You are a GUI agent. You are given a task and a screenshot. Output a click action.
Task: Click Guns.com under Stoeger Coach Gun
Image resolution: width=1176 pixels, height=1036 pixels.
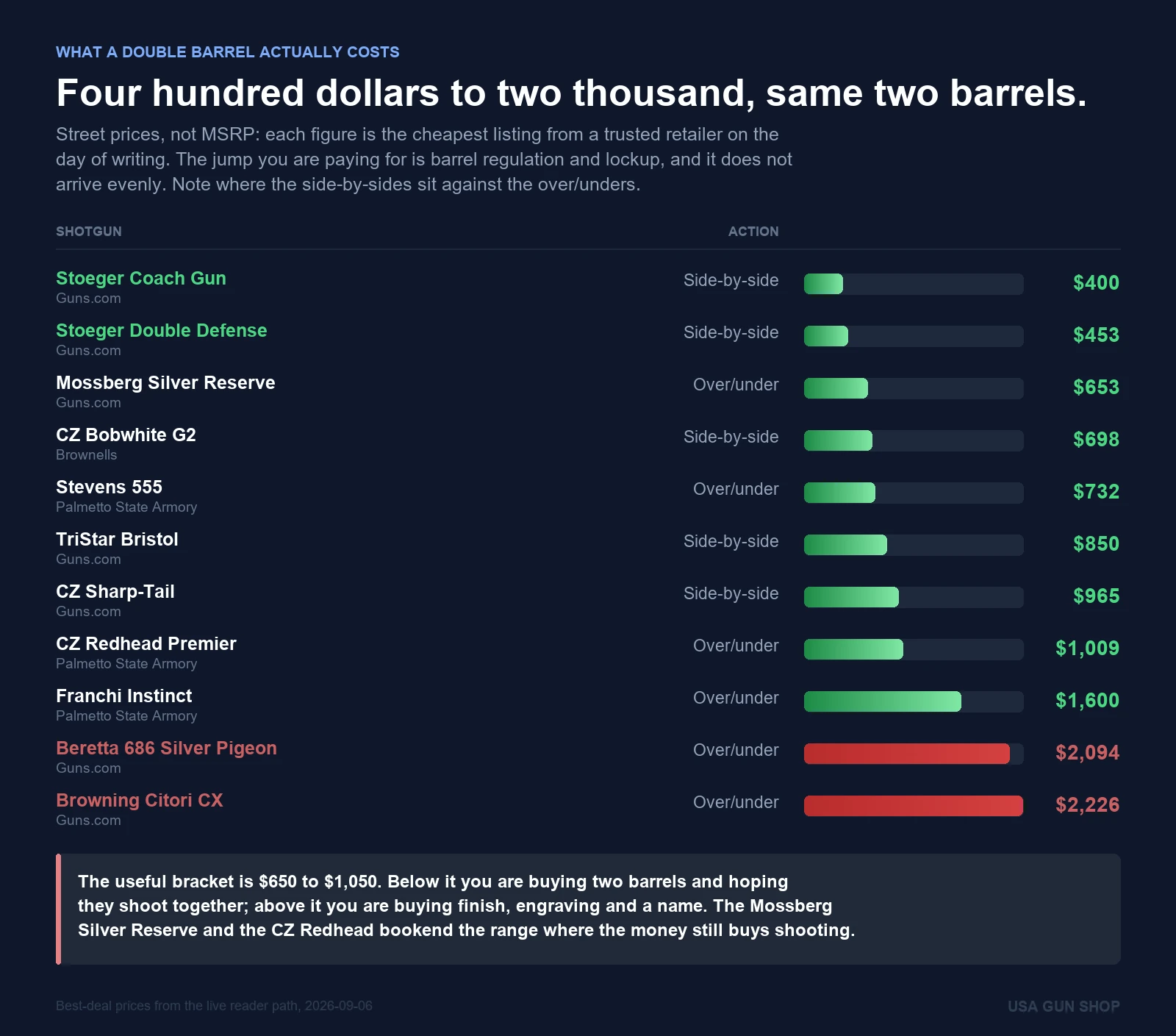point(88,299)
